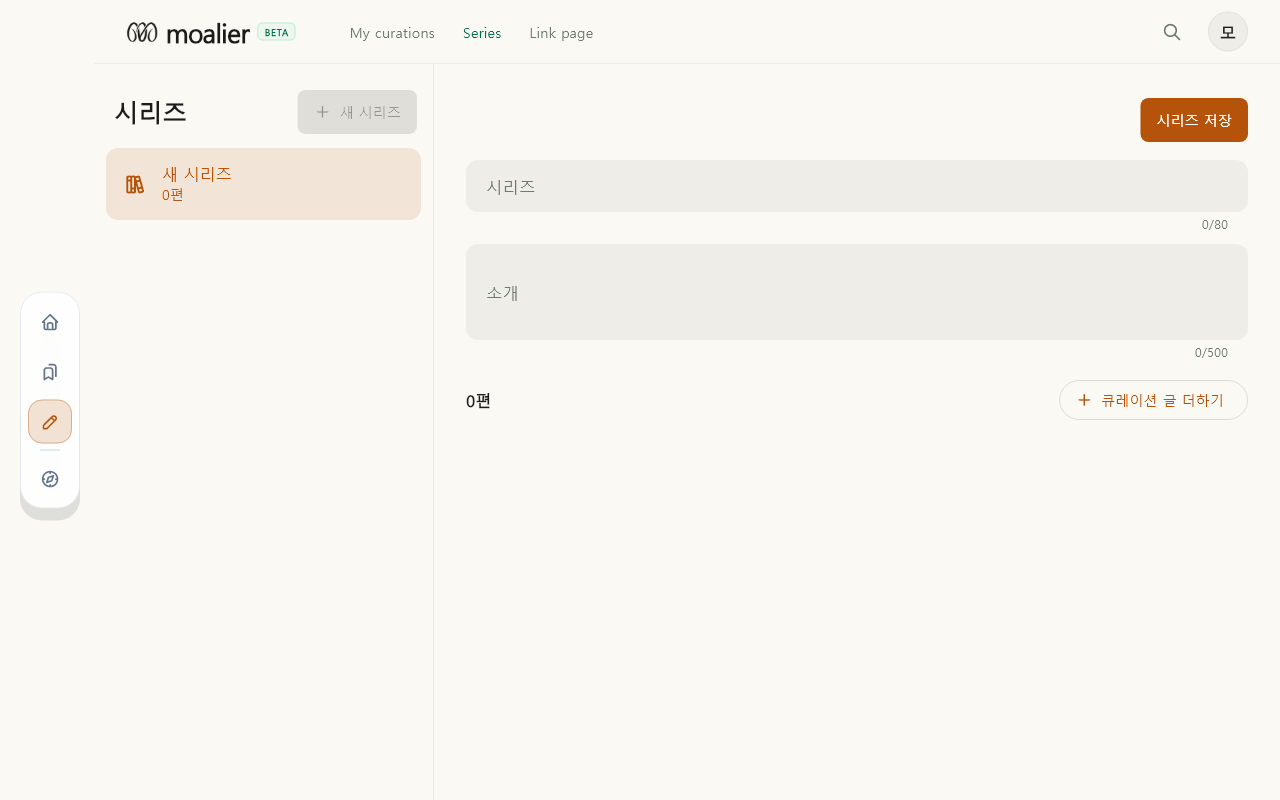Focus the 소개 description text area

tap(857, 292)
